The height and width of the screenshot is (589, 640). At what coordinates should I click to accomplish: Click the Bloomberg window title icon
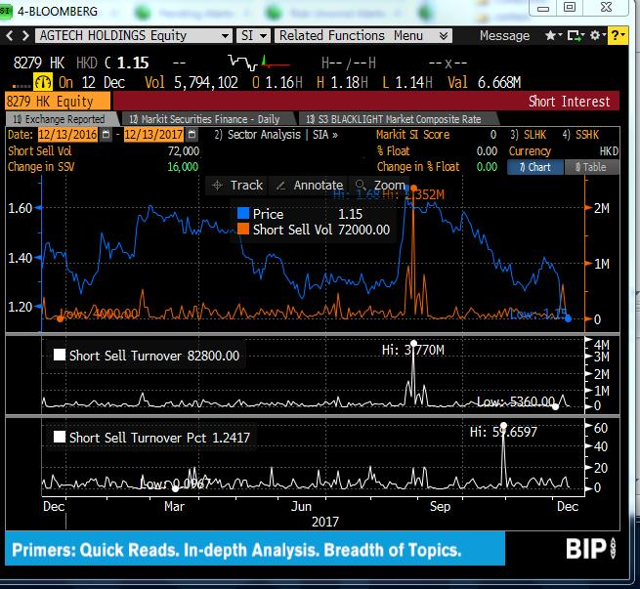7,11
